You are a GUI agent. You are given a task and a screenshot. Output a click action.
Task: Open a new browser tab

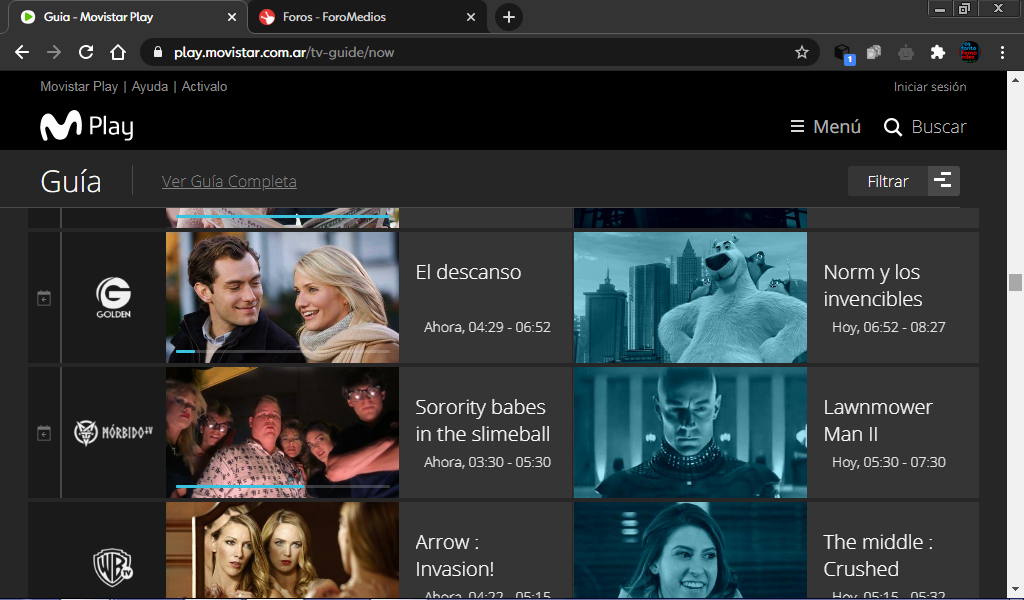click(509, 17)
